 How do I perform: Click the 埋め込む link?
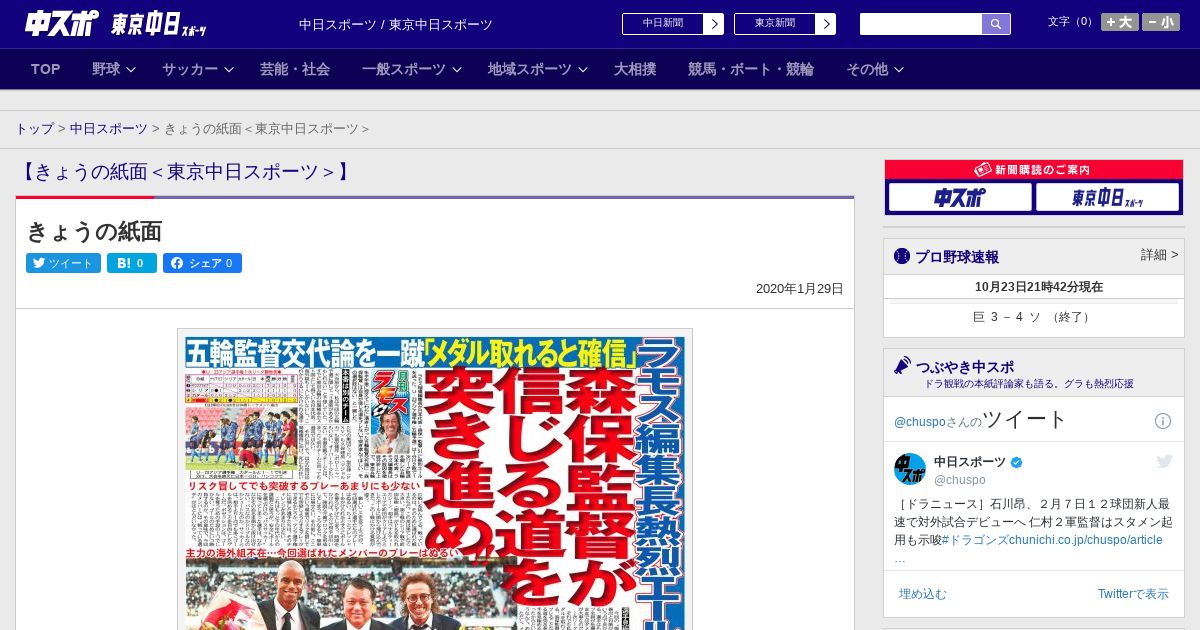point(922,594)
